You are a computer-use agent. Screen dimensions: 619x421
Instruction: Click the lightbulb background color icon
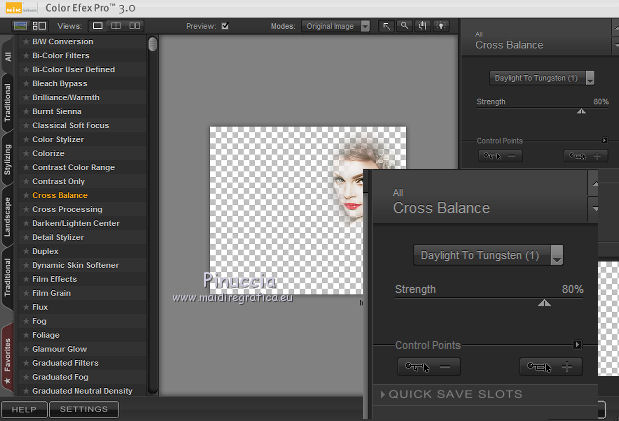click(441, 26)
